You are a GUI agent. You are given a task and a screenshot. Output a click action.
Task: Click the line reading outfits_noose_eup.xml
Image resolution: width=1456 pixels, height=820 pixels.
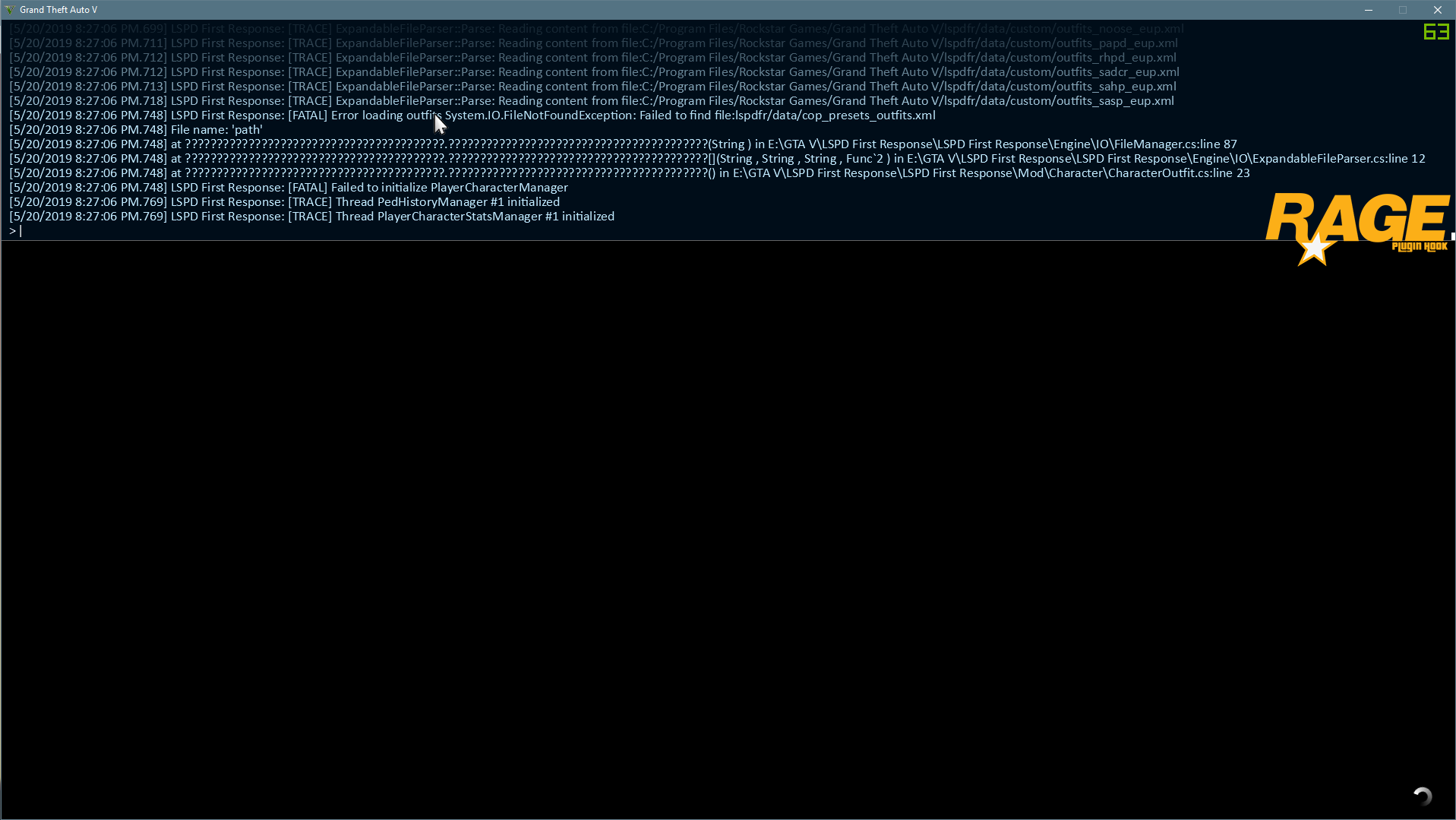click(596, 29)
